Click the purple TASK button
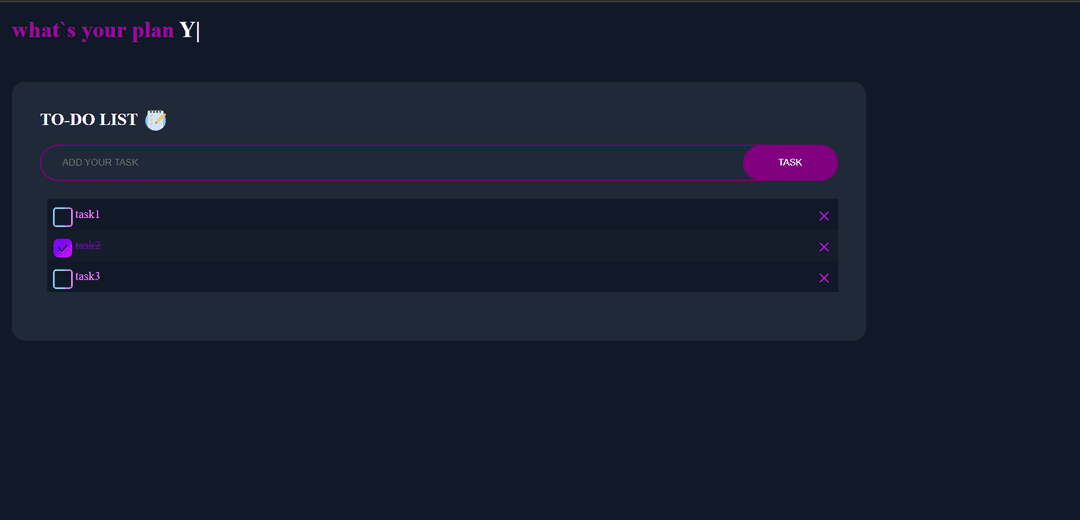This screenshot has width=1080, height=520. [x=790, y=163]
